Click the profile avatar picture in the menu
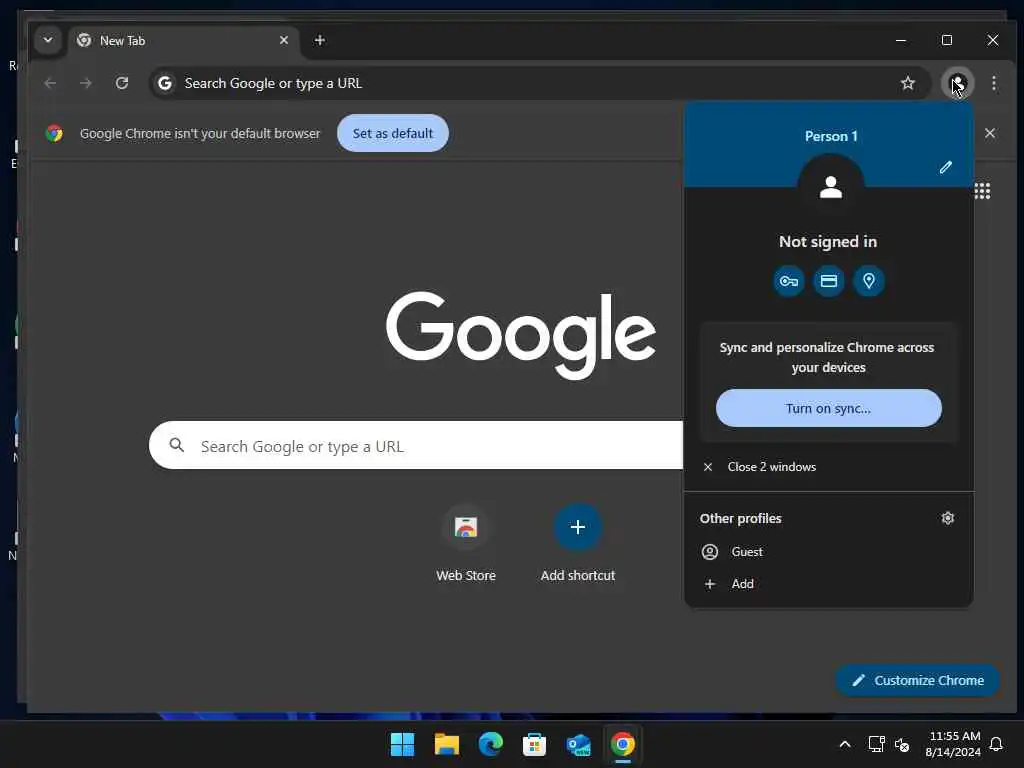 point(831,187)
